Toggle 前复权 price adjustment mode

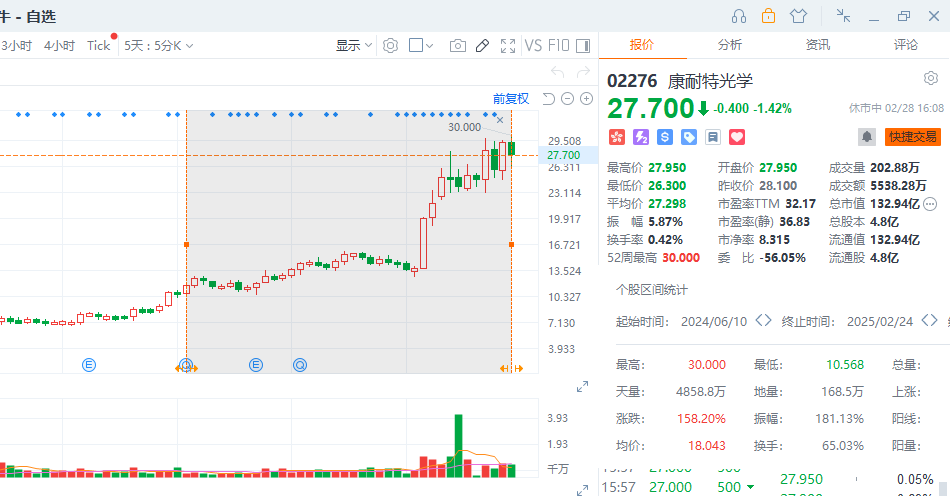(x=511, y=99)
